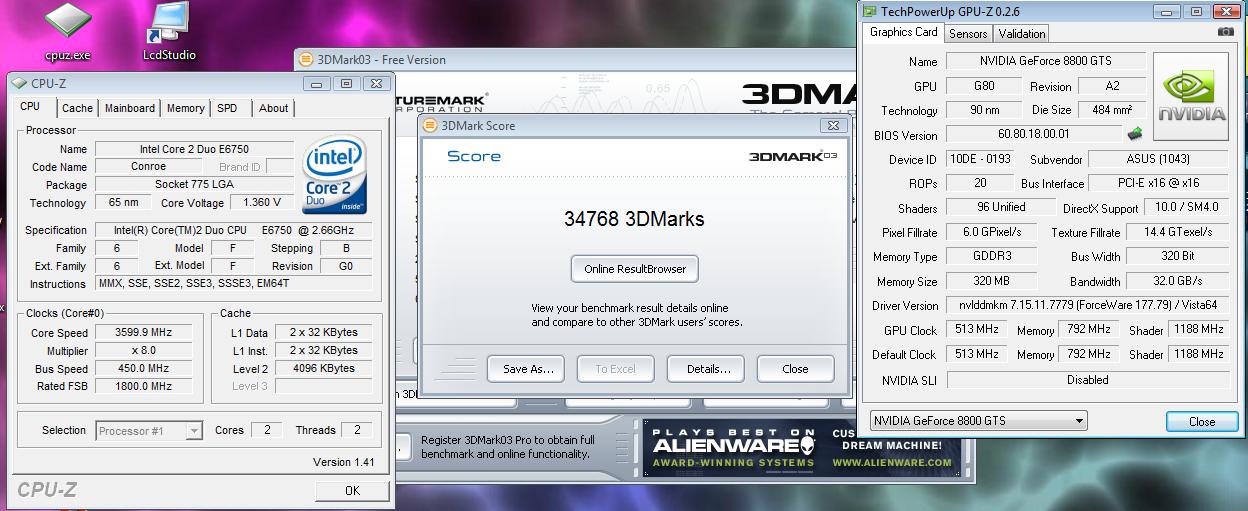Open the About tab in CPU-Z

coord(273,108)
